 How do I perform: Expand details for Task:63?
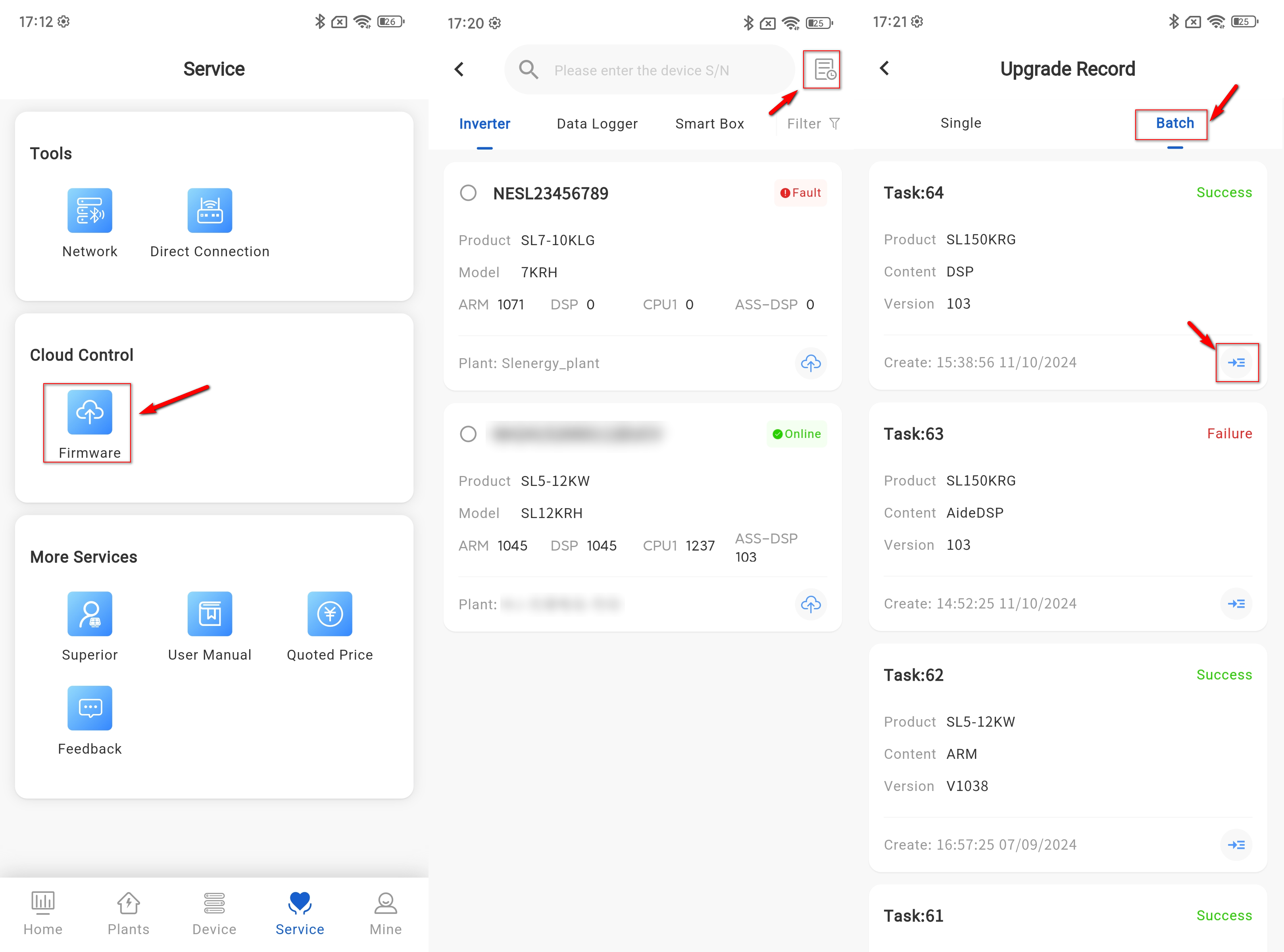(x=1236, y=603)
